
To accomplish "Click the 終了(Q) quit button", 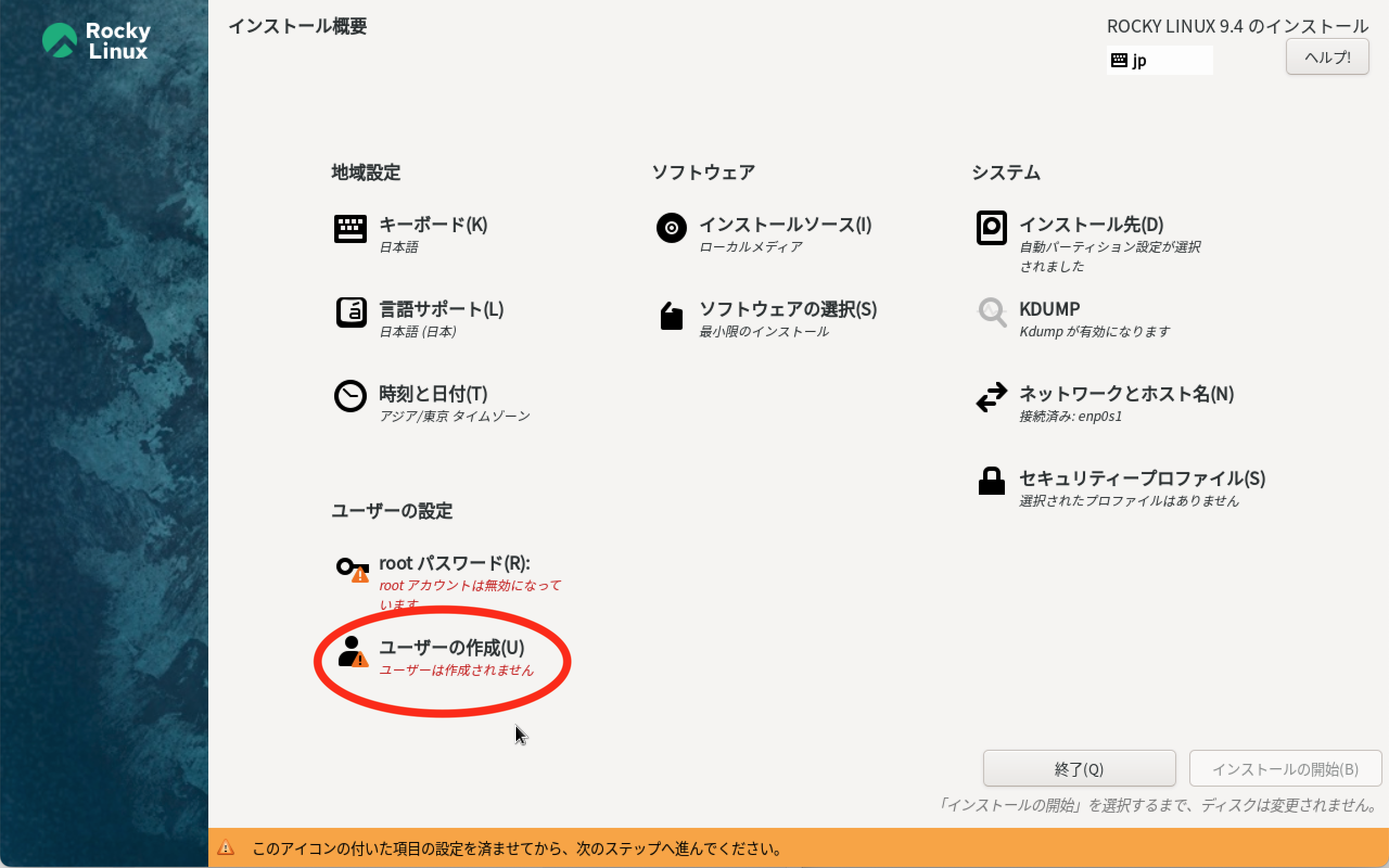I will tap(1079, 769).
